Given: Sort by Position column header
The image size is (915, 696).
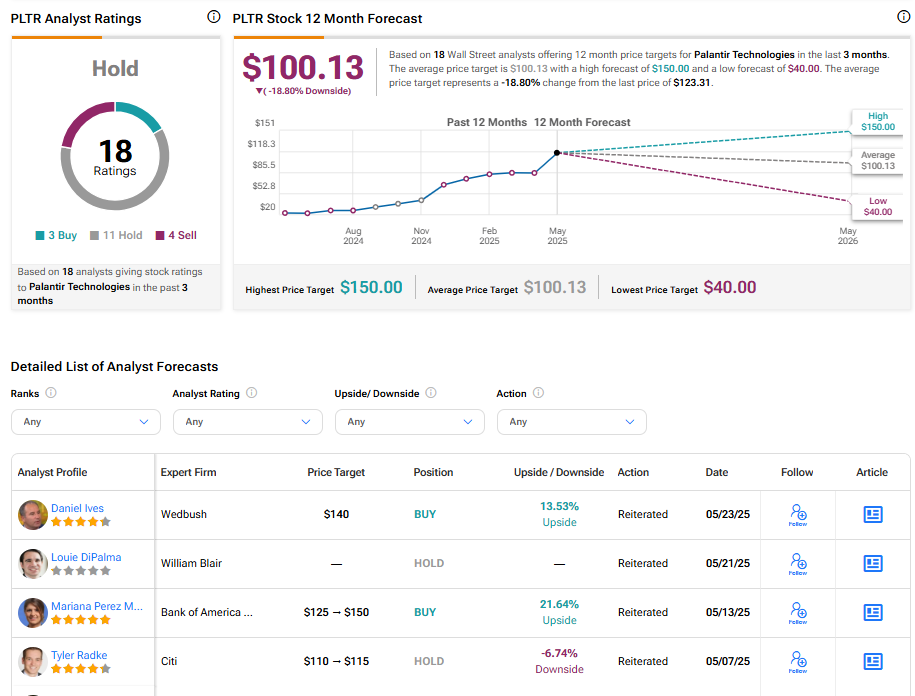Looking at the screenshot, I should (x=433, y=472).
